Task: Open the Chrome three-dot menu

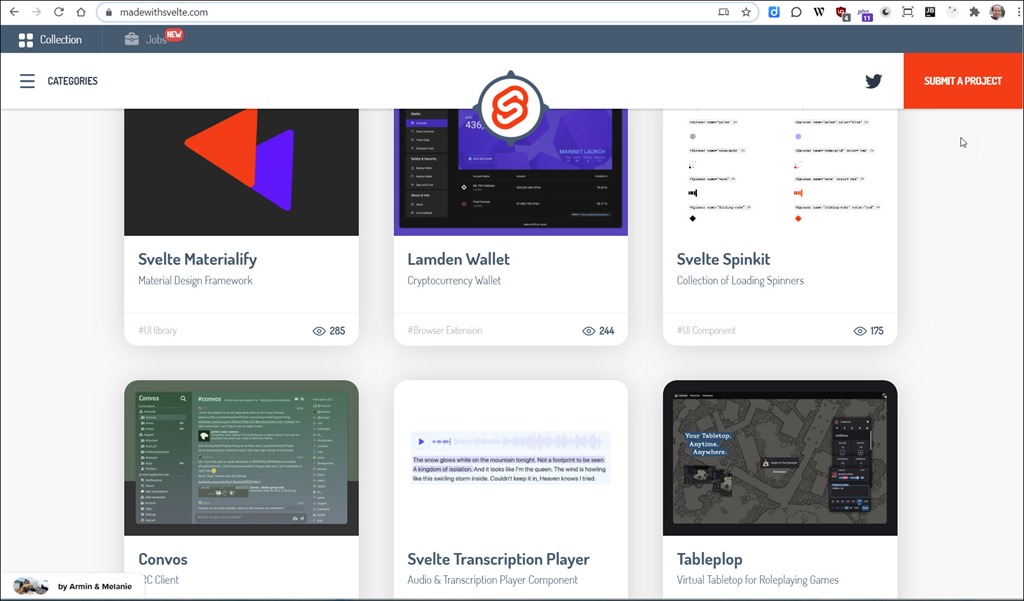Action: 1018,12
